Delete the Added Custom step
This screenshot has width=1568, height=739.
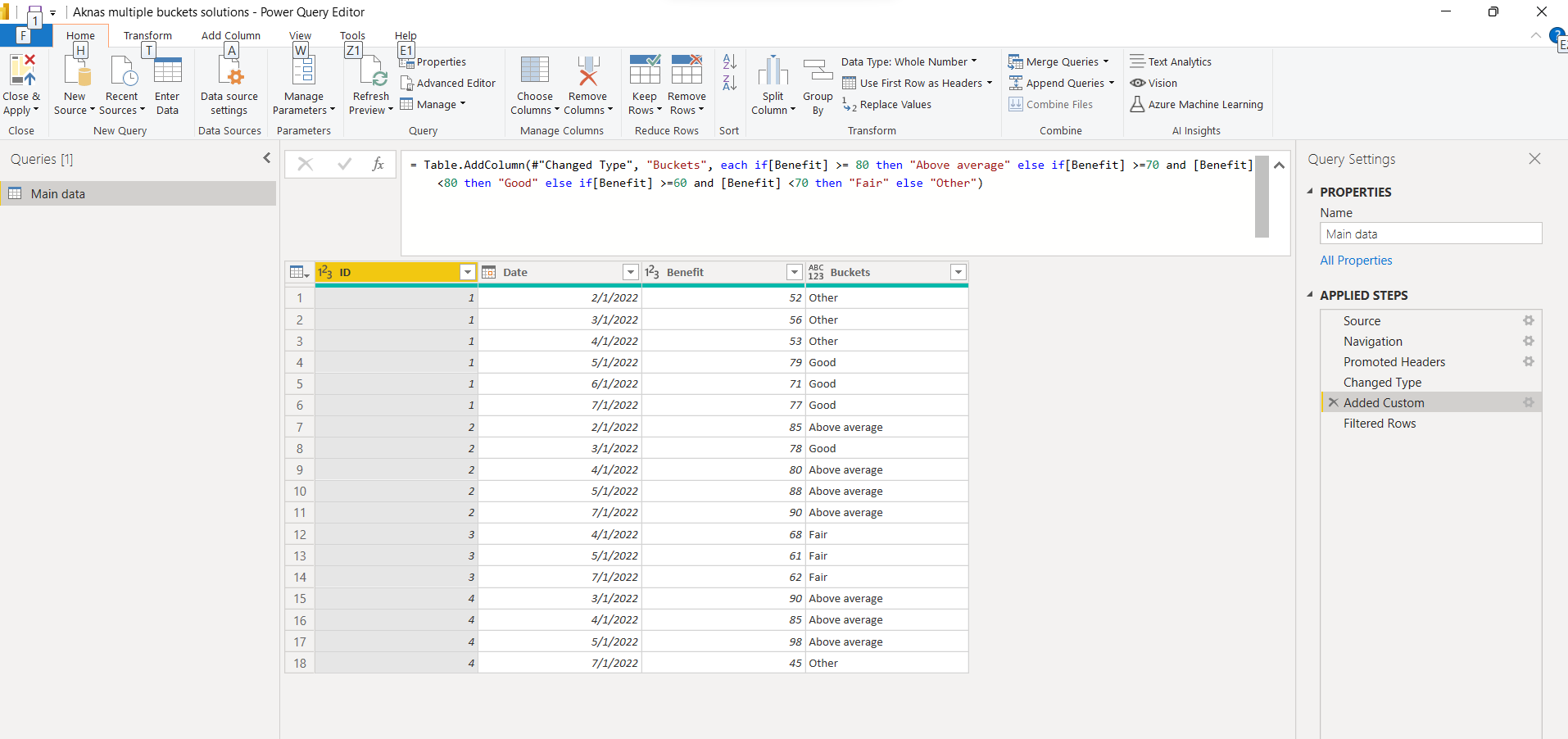tap(1333, 402)
